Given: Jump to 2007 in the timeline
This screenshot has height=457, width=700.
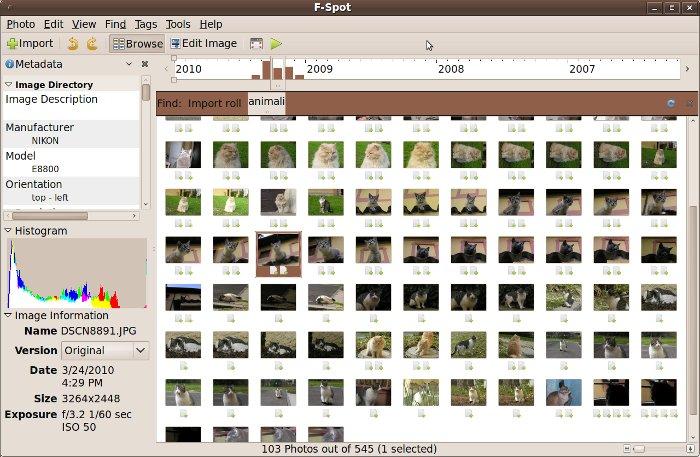Looking at the screenshot, I should [x=582, y=69].
